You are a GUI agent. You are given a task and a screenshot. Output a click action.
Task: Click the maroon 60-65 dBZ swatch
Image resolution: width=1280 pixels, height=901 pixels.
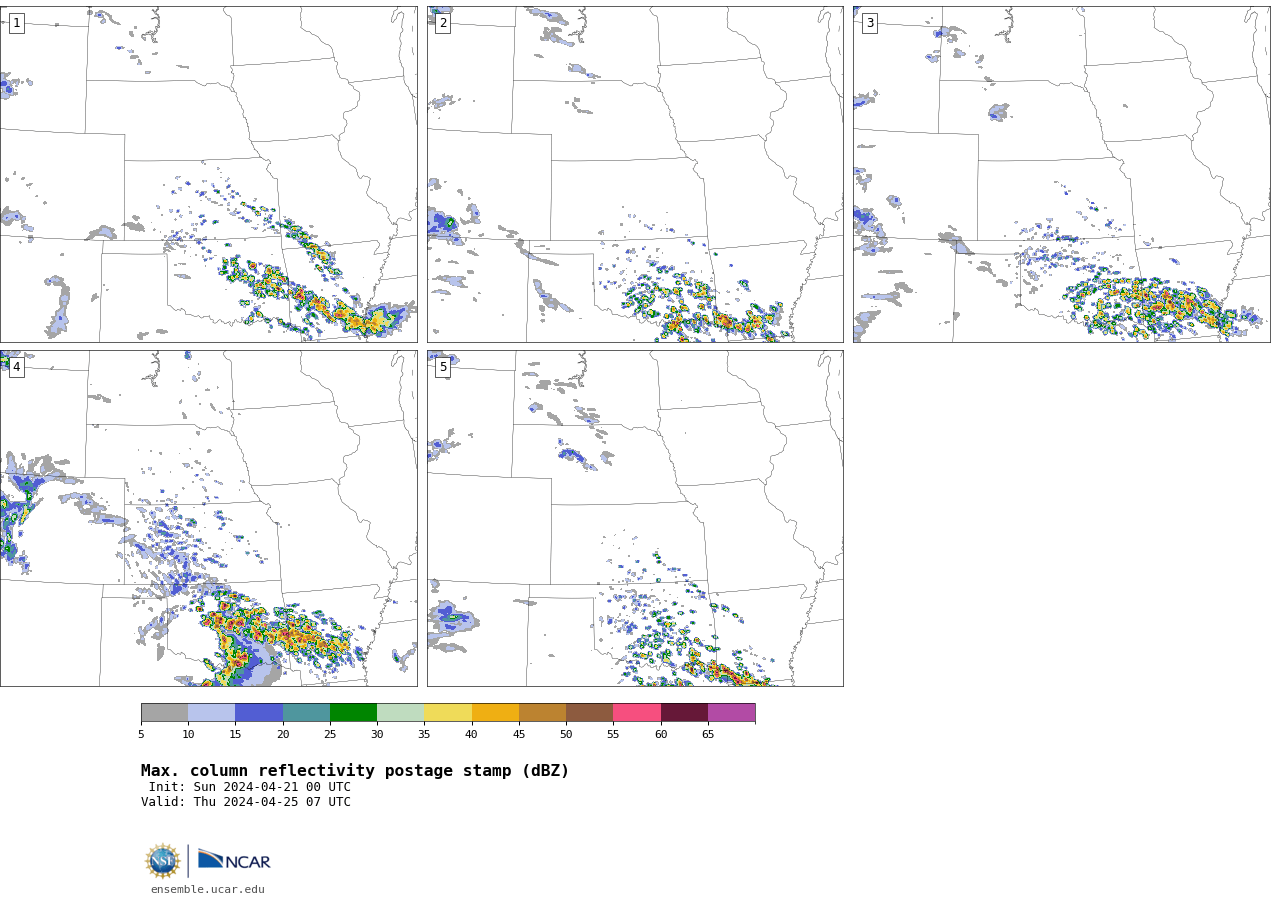click(x=684, y=713)
